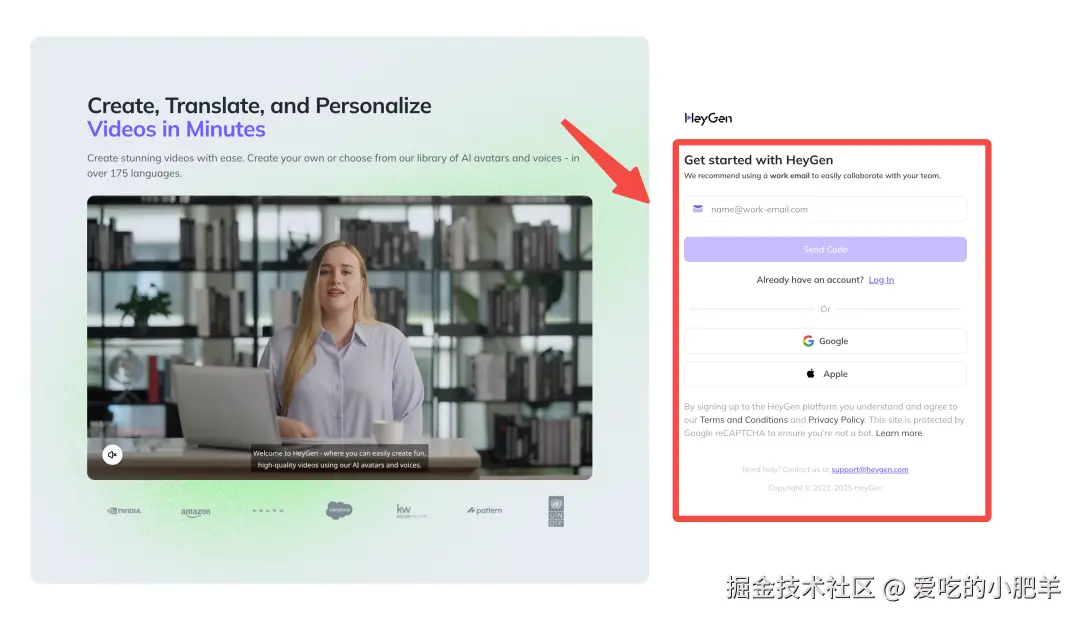The image size is (1080, 620).
Task: Sign up with Apple button
Action: click(825, 374)
